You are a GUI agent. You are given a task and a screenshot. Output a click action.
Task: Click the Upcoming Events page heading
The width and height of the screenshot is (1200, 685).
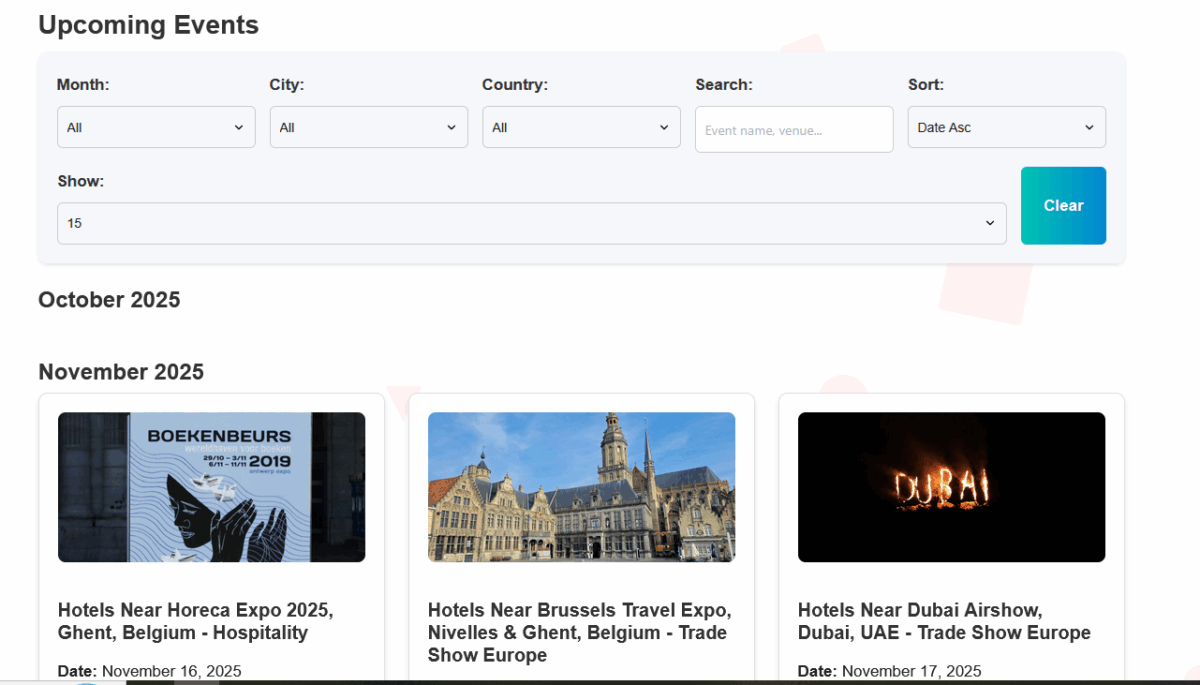tap(148, 25)
